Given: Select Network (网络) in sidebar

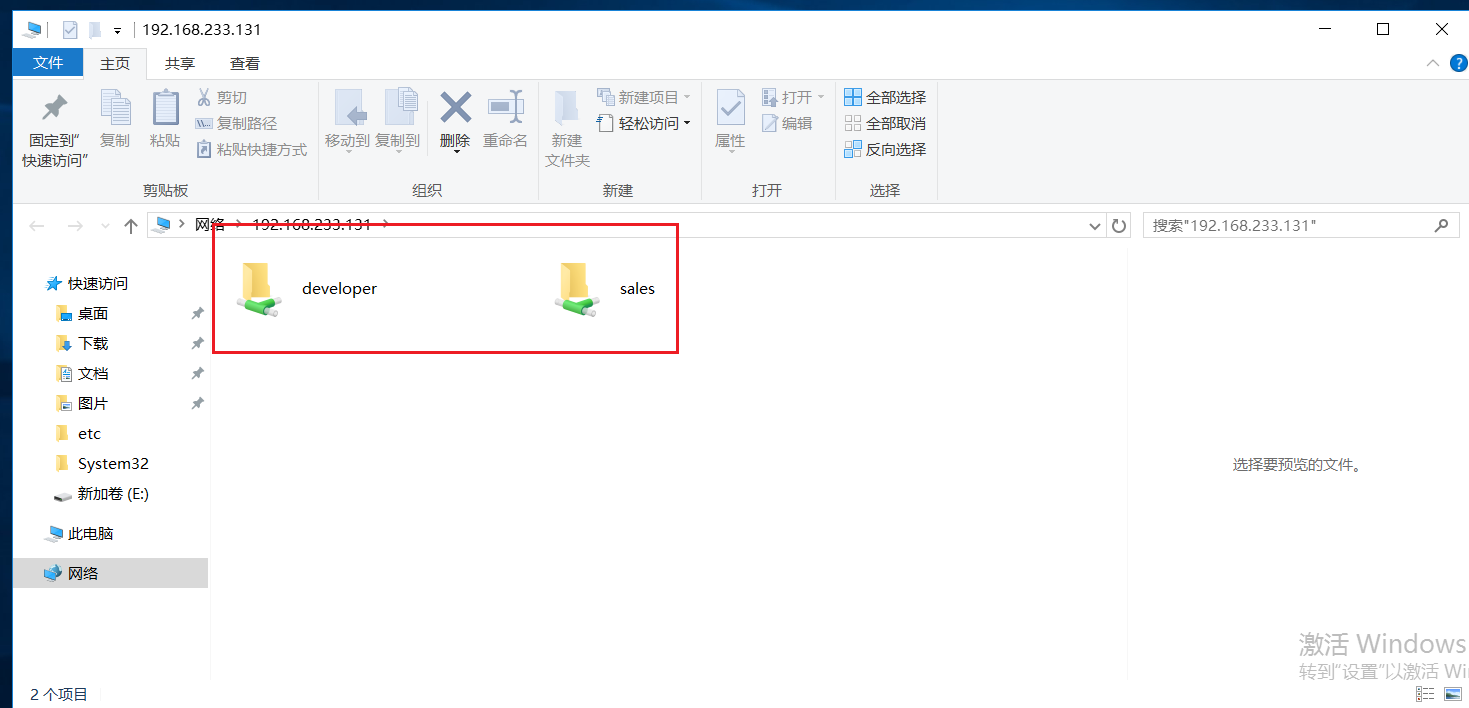Looking at the screenshot, I should coord(110,573).
